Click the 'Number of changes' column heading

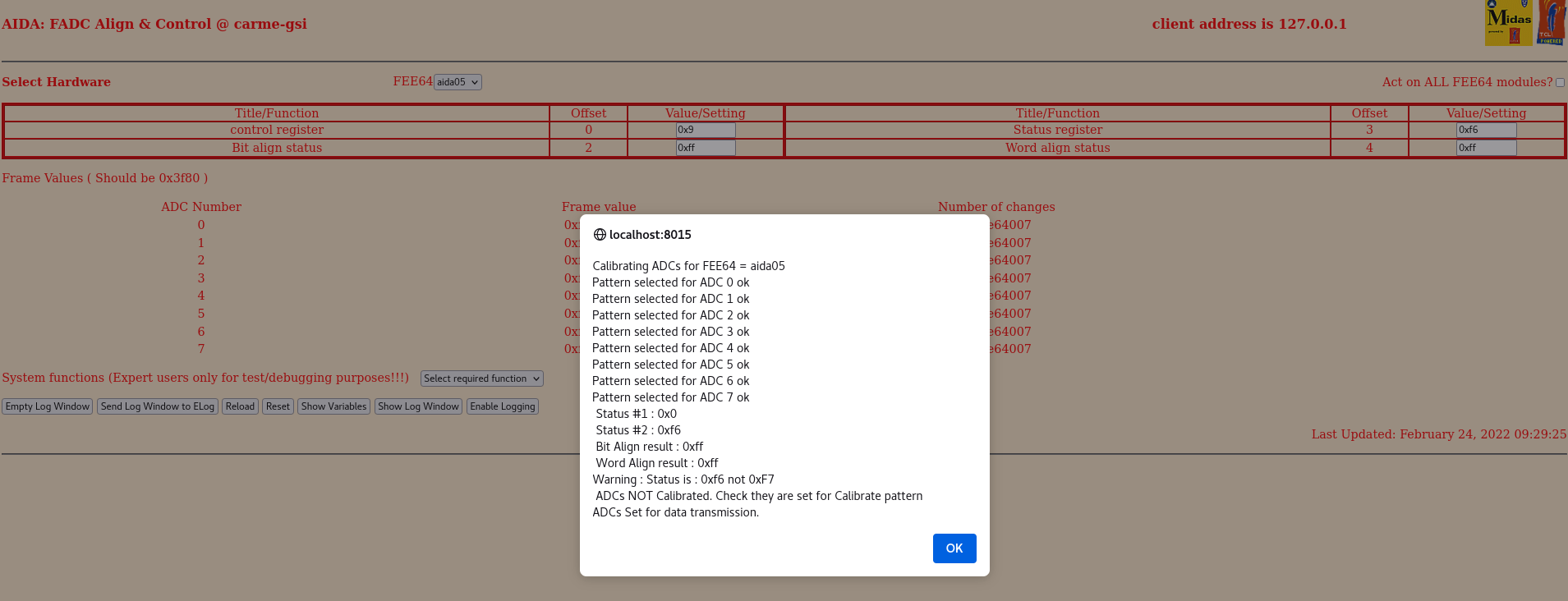[996, 207]
